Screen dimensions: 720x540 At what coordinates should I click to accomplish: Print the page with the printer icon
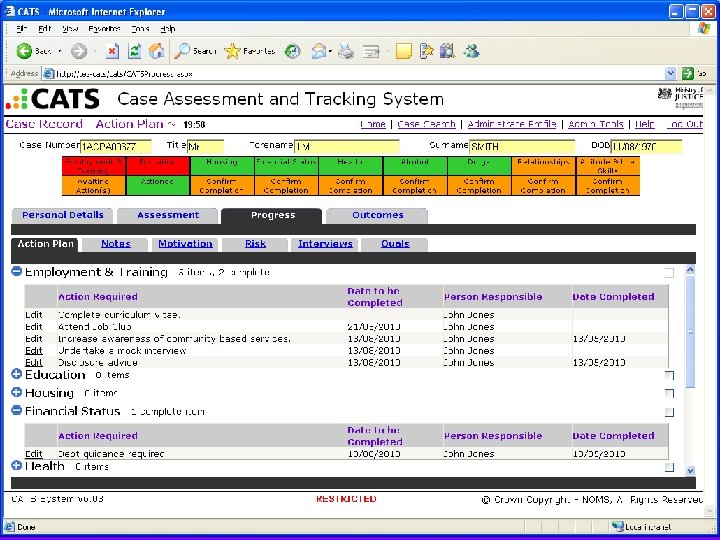pos(346,51)
